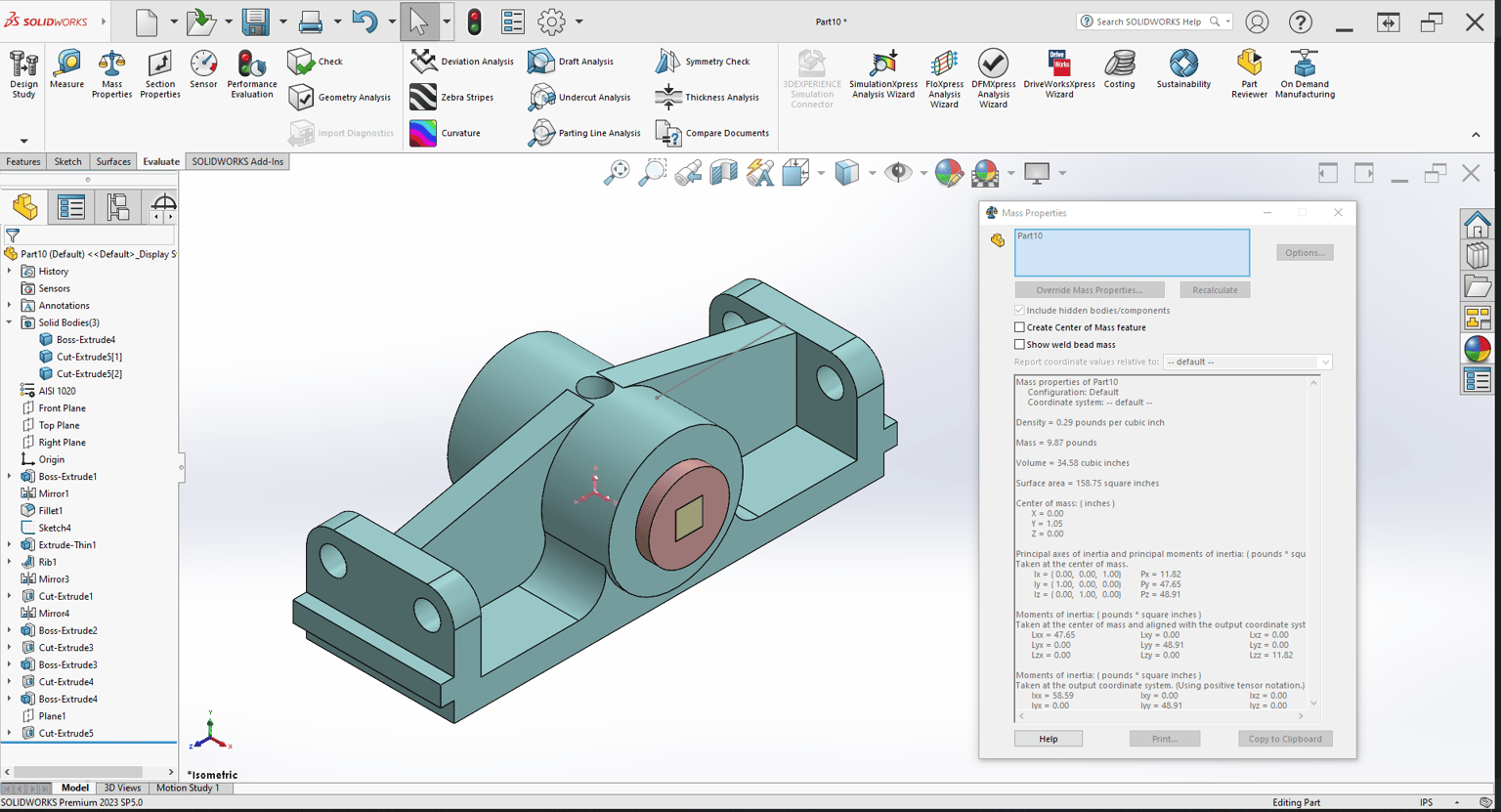Open the Edit Appearance color sphere
The height and width of the screenshot is (812, 1501).
[x=948, y=174]
